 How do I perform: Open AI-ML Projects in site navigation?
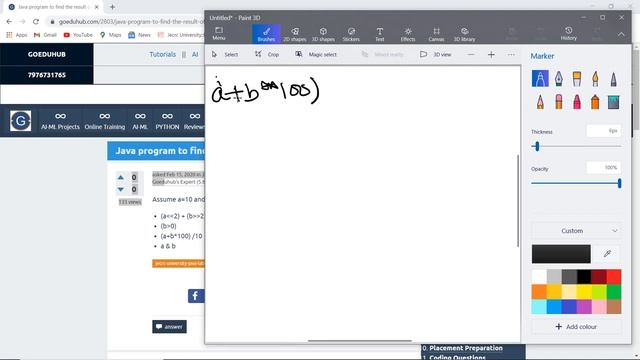tap(60, 121)
